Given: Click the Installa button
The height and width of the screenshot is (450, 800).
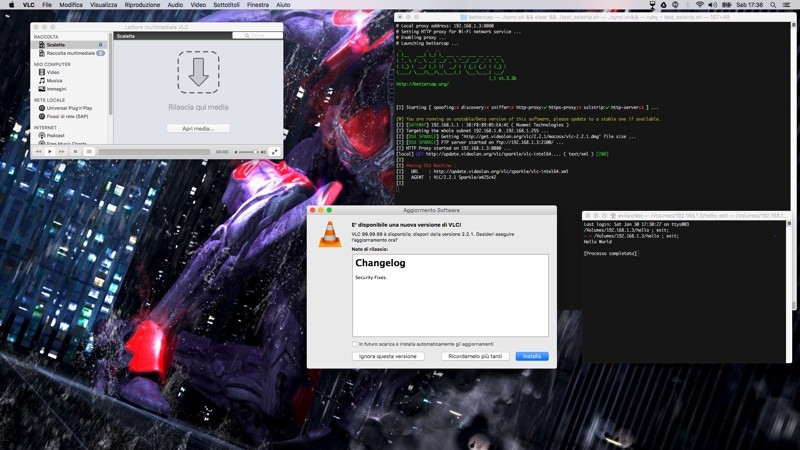Looking at the screenshot, I should click(x=532, y=356).
